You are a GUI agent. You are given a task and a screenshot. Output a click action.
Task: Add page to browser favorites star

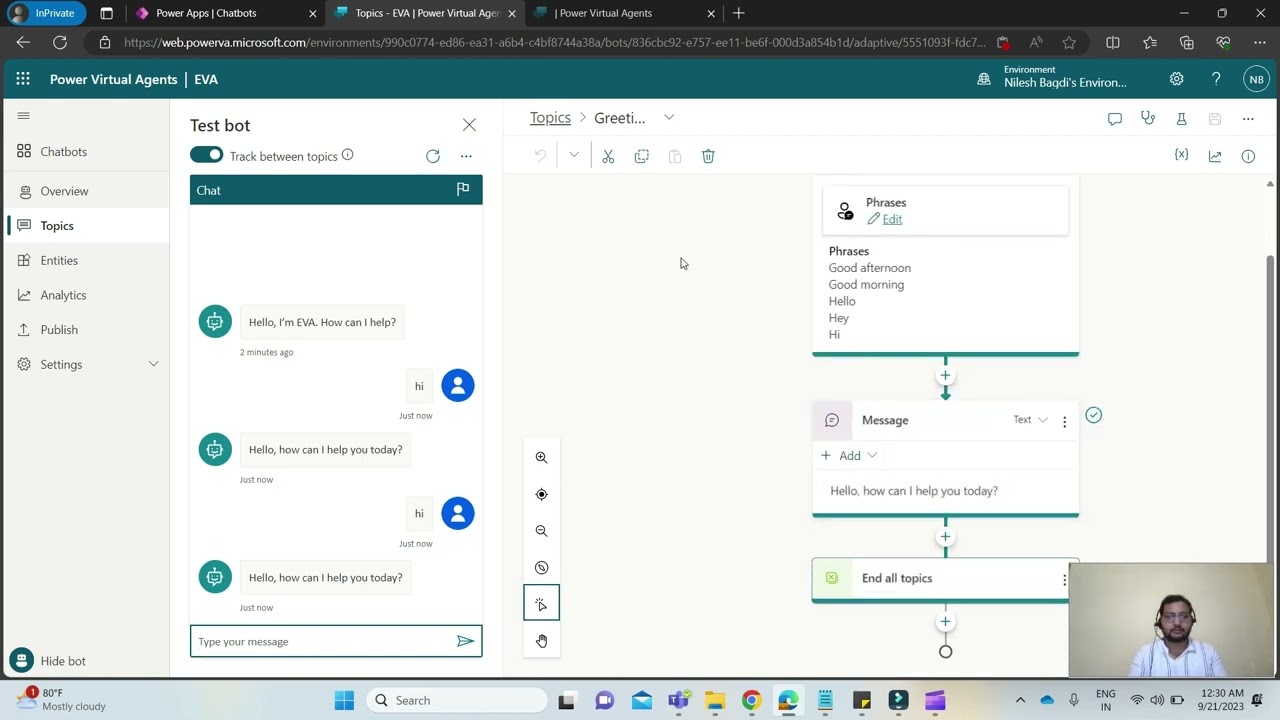point(1069,42)
